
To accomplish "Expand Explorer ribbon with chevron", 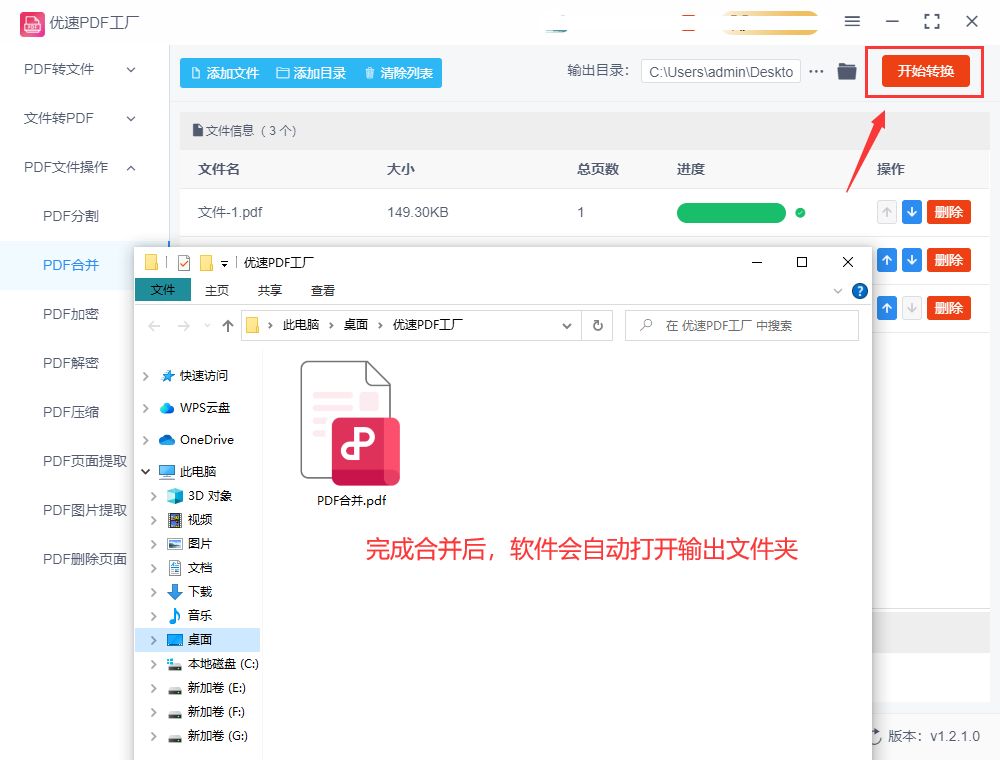I will [x=837, y=291].
